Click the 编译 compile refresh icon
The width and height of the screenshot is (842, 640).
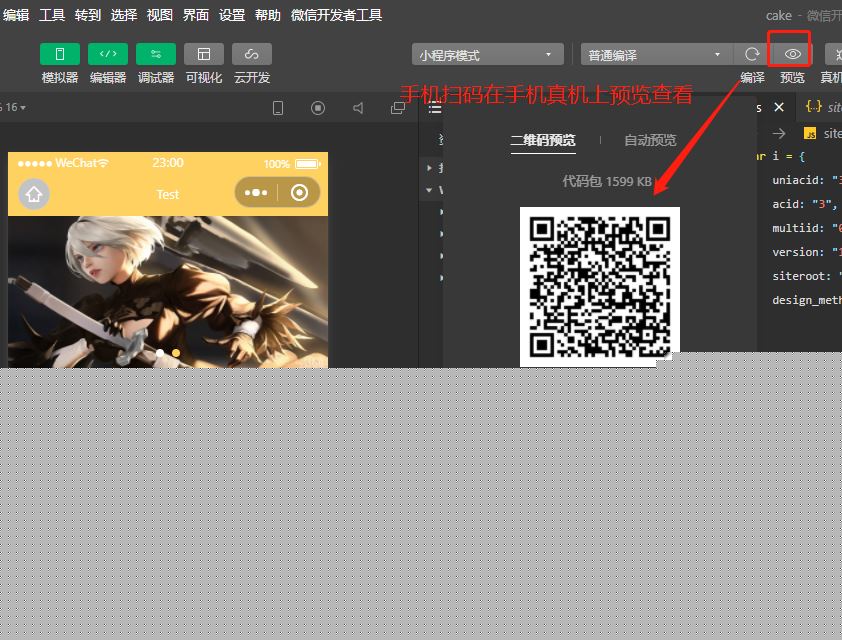point(752,54)
